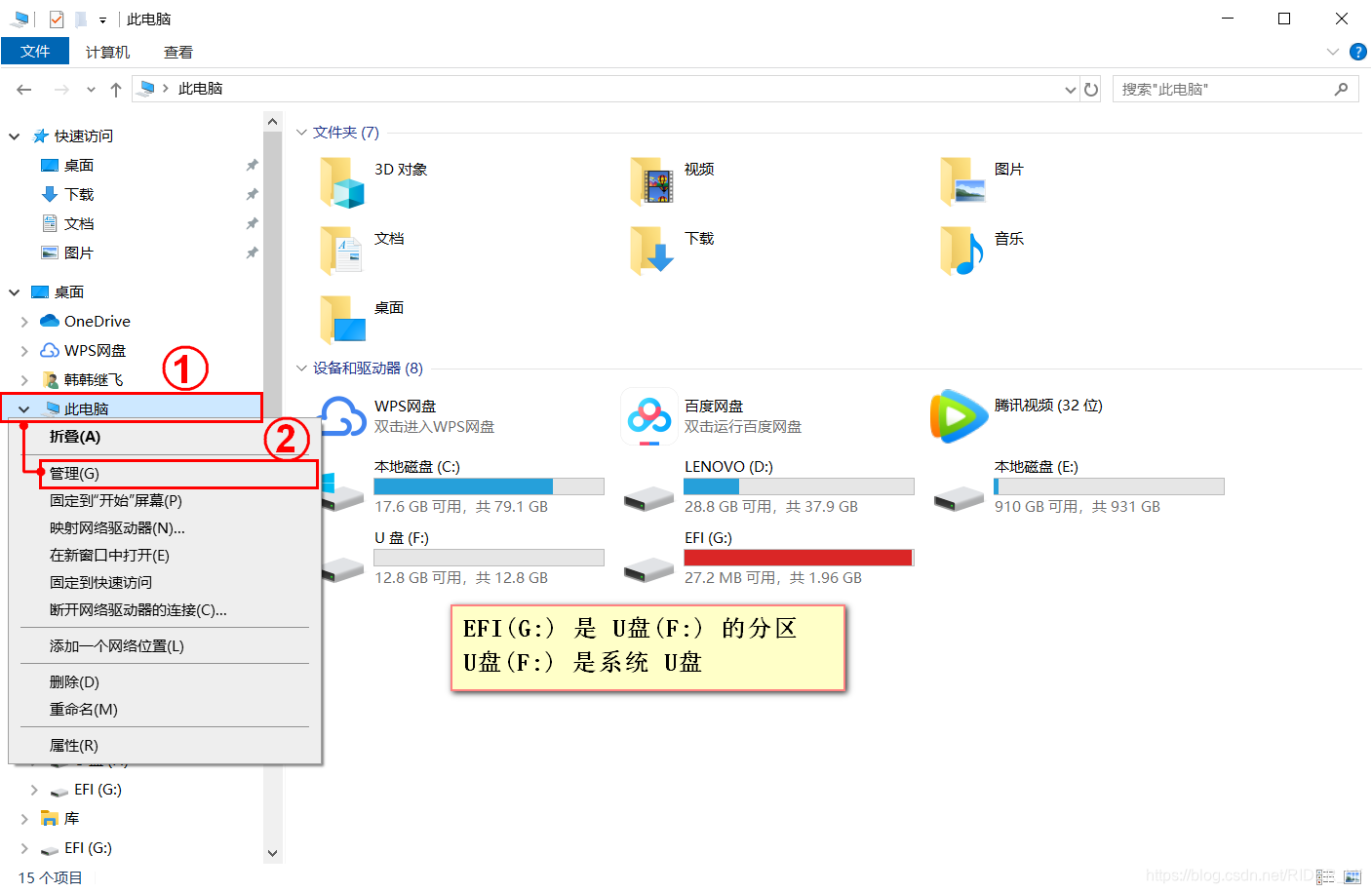Click the 本地磁盘 (C:) usage bar
This screenshot has height=893, width=1372.
pyautogui.click(x=489, y=486)
